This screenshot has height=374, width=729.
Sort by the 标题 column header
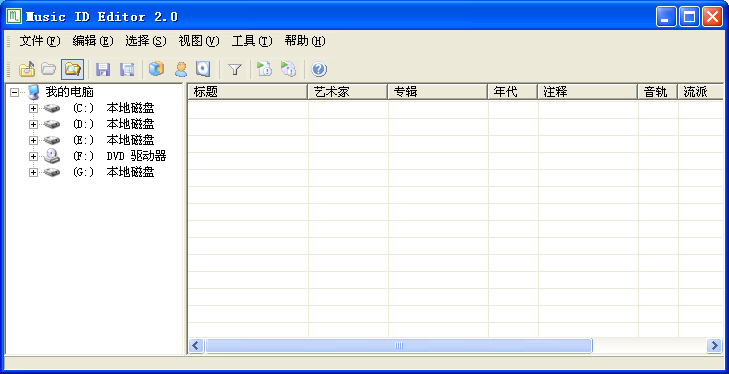[248, 92]
